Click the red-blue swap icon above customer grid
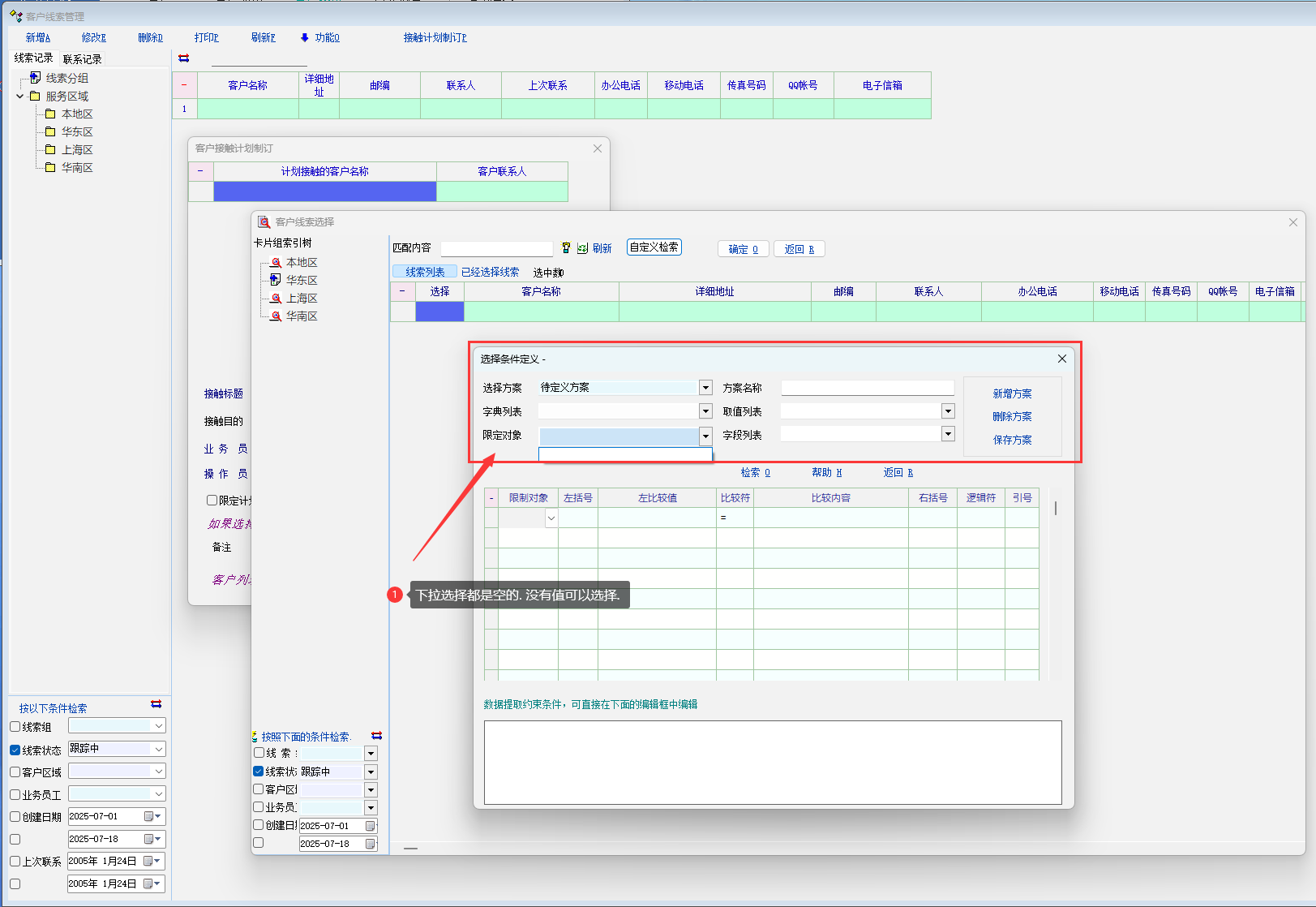The width and height of the screenshot is (1316, 907). [x=184, y=58]
